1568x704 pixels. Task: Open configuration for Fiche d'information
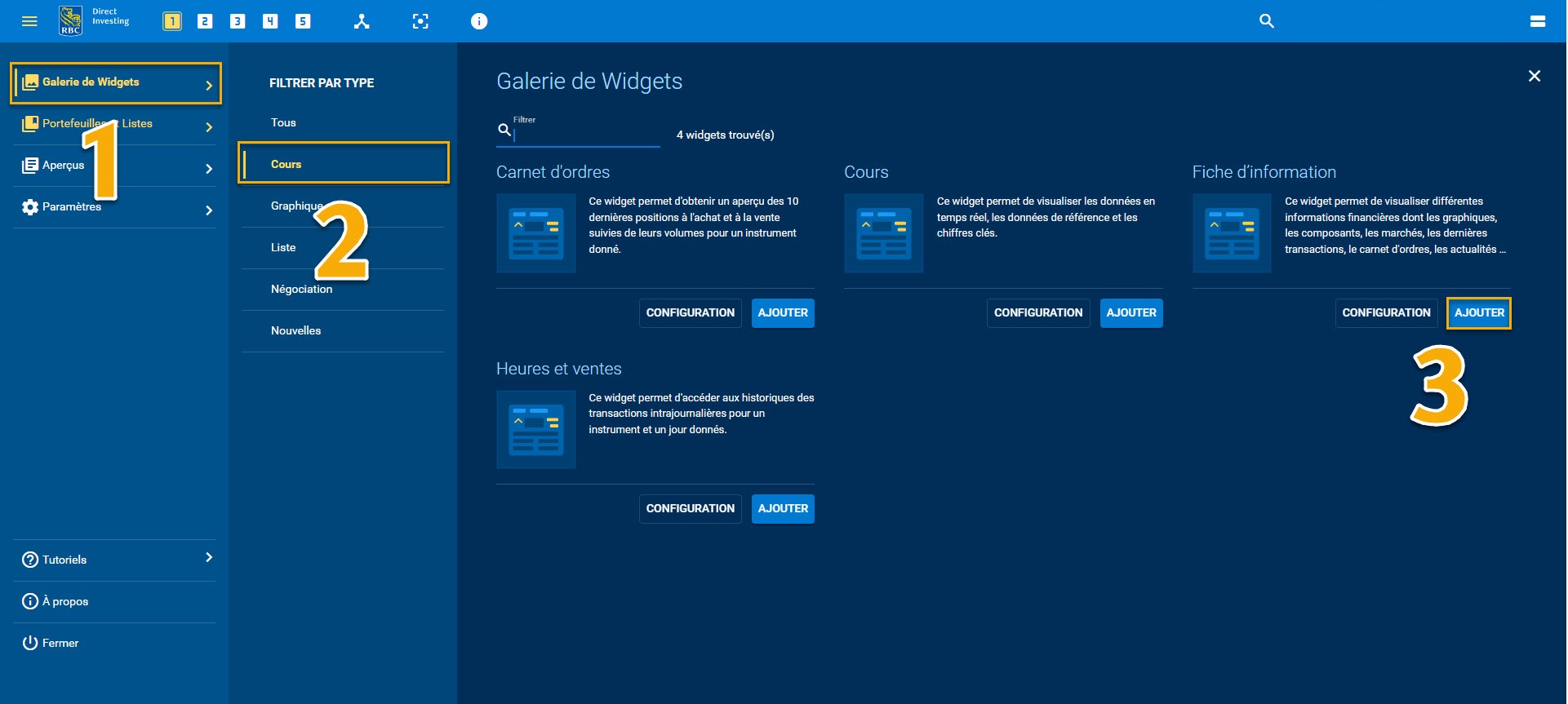pos(1386,312)
